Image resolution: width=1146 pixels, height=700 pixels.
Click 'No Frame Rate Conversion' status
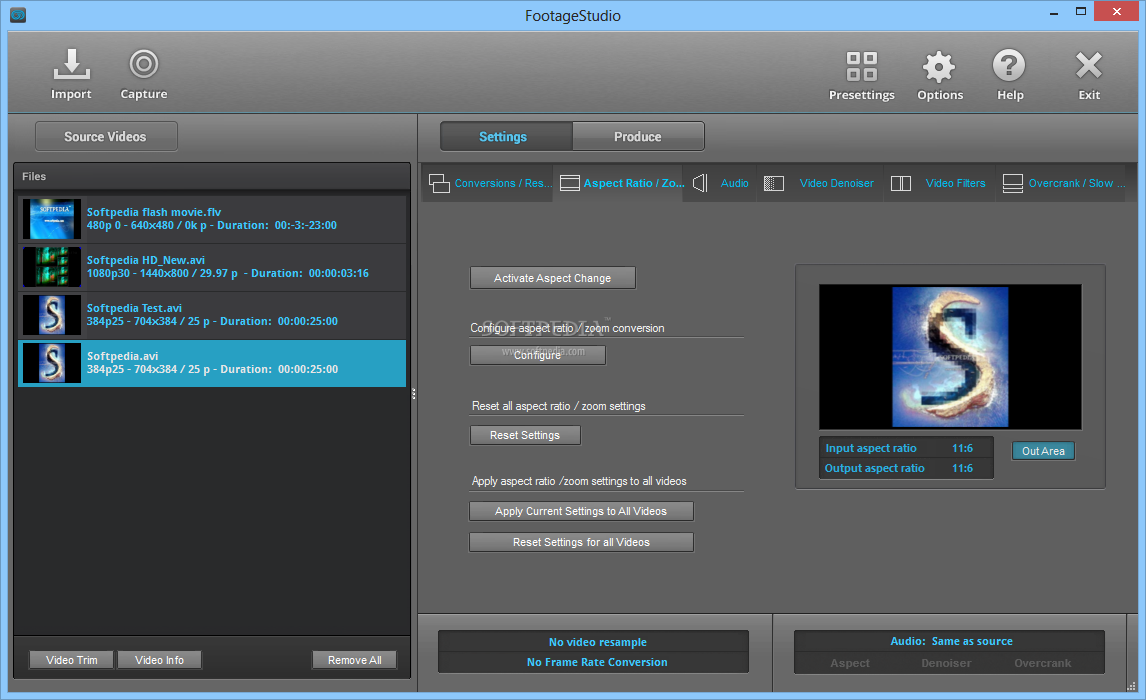[x=597, y=662]
